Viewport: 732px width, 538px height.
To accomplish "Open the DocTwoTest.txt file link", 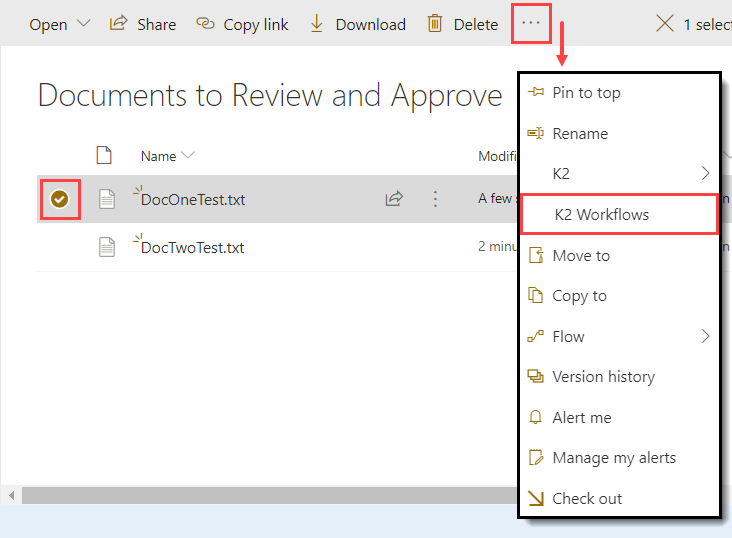I will pyautogui.click(x=193, y=248).
